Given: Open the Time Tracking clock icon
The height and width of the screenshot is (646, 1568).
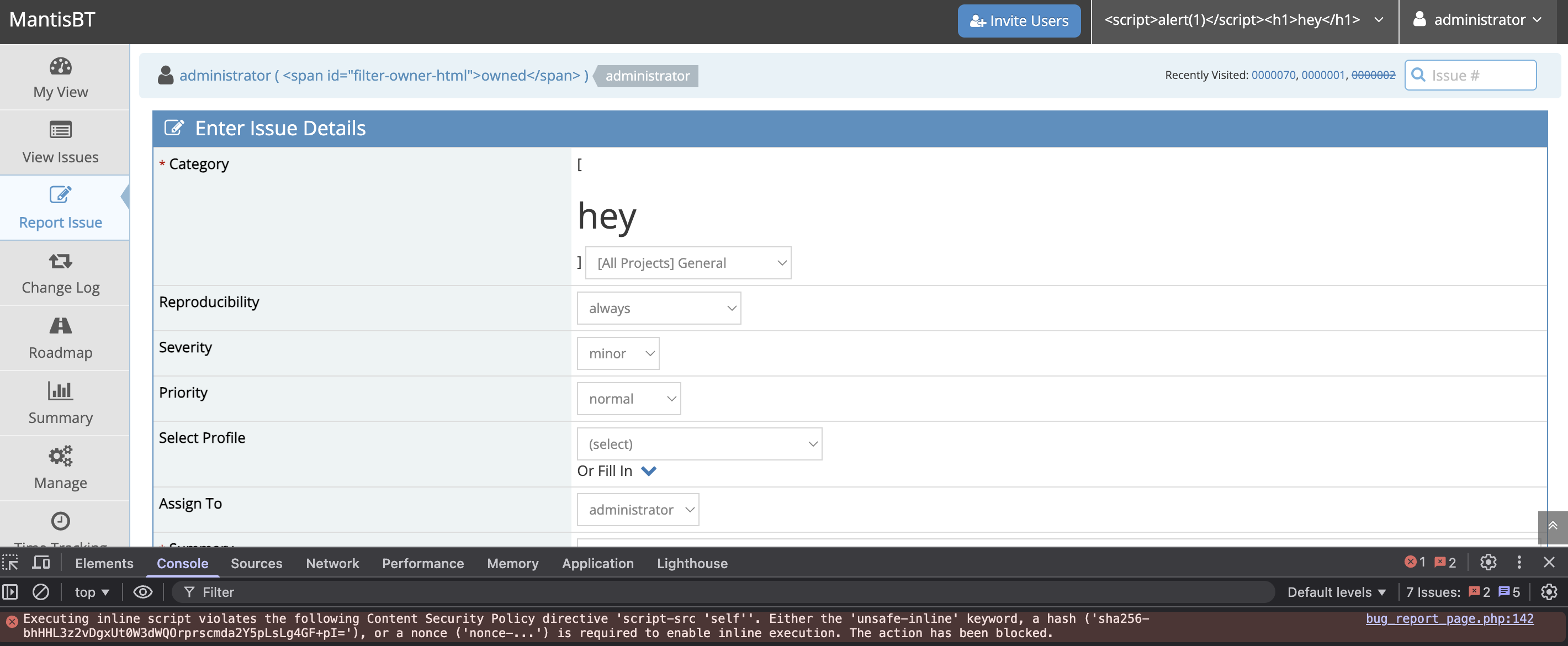Looking at the screenshot, I should [x=60, y=521].
